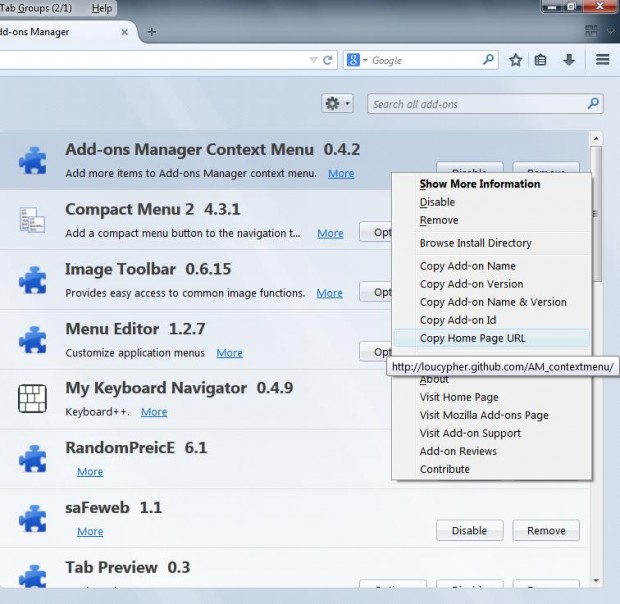Open a new tab with the plus button
Screen dimensions: 620x604
click(x=151, y=32)
